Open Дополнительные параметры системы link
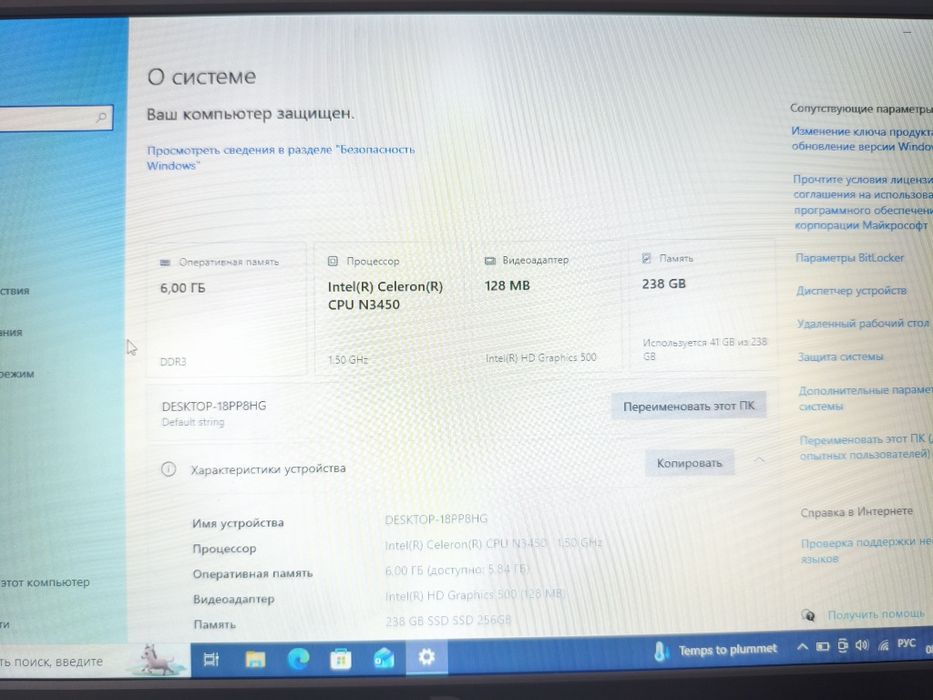The image size is (933, 700). click(865, 398)
